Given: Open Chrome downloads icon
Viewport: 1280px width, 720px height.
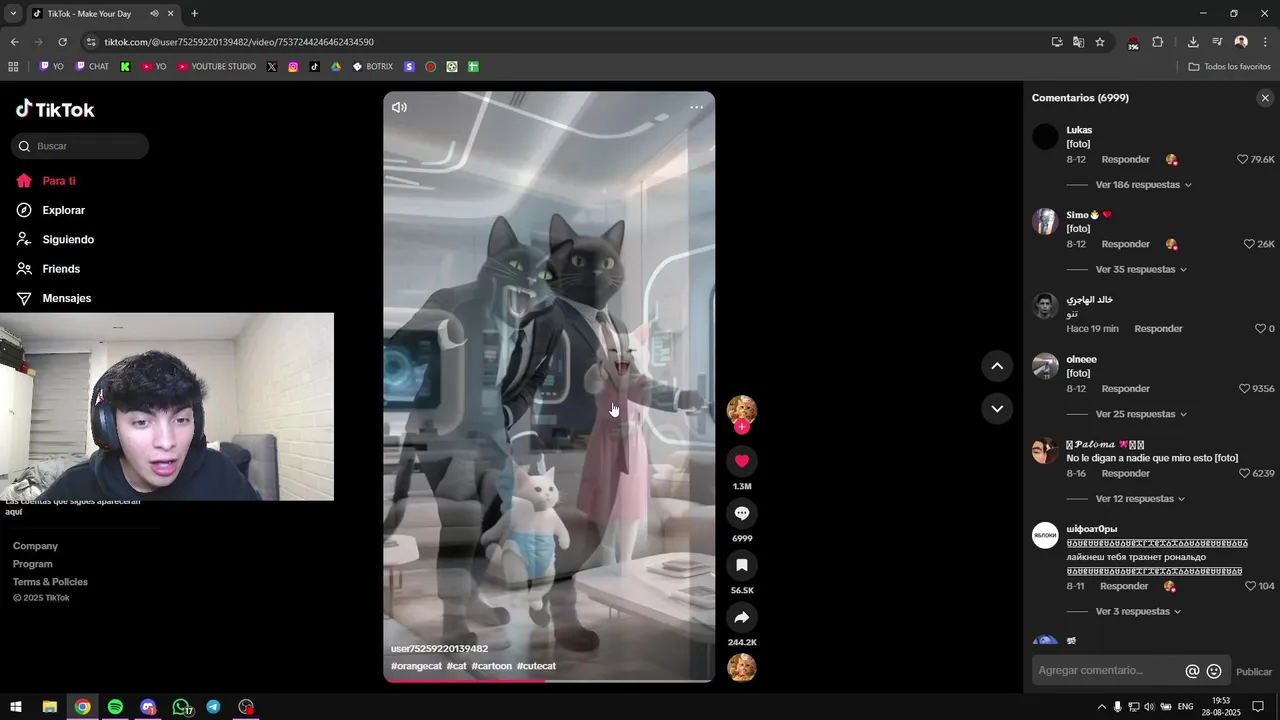Looking at the screenshot, I should (1193, 42).
